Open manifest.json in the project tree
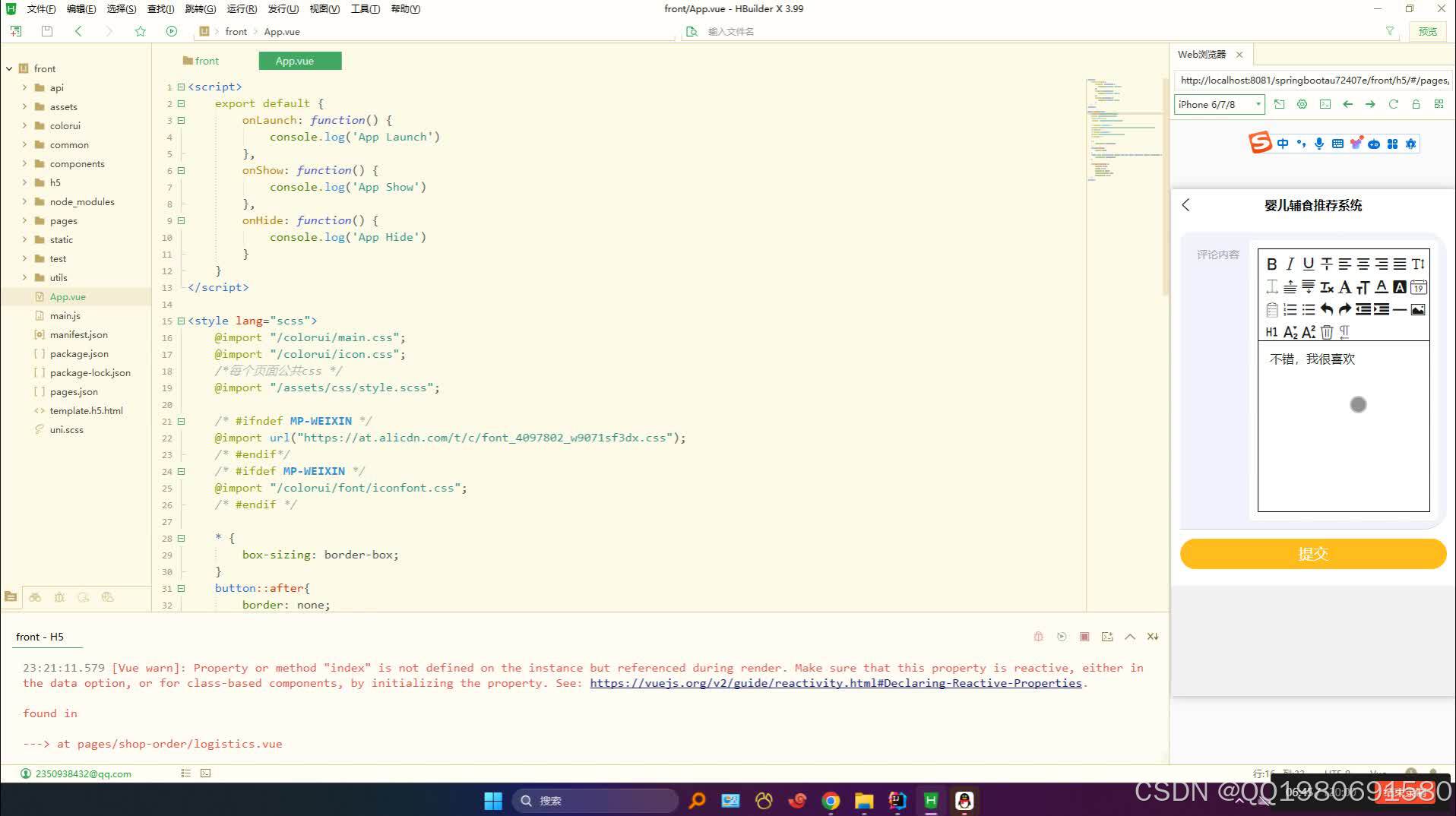 pos(79,334)
